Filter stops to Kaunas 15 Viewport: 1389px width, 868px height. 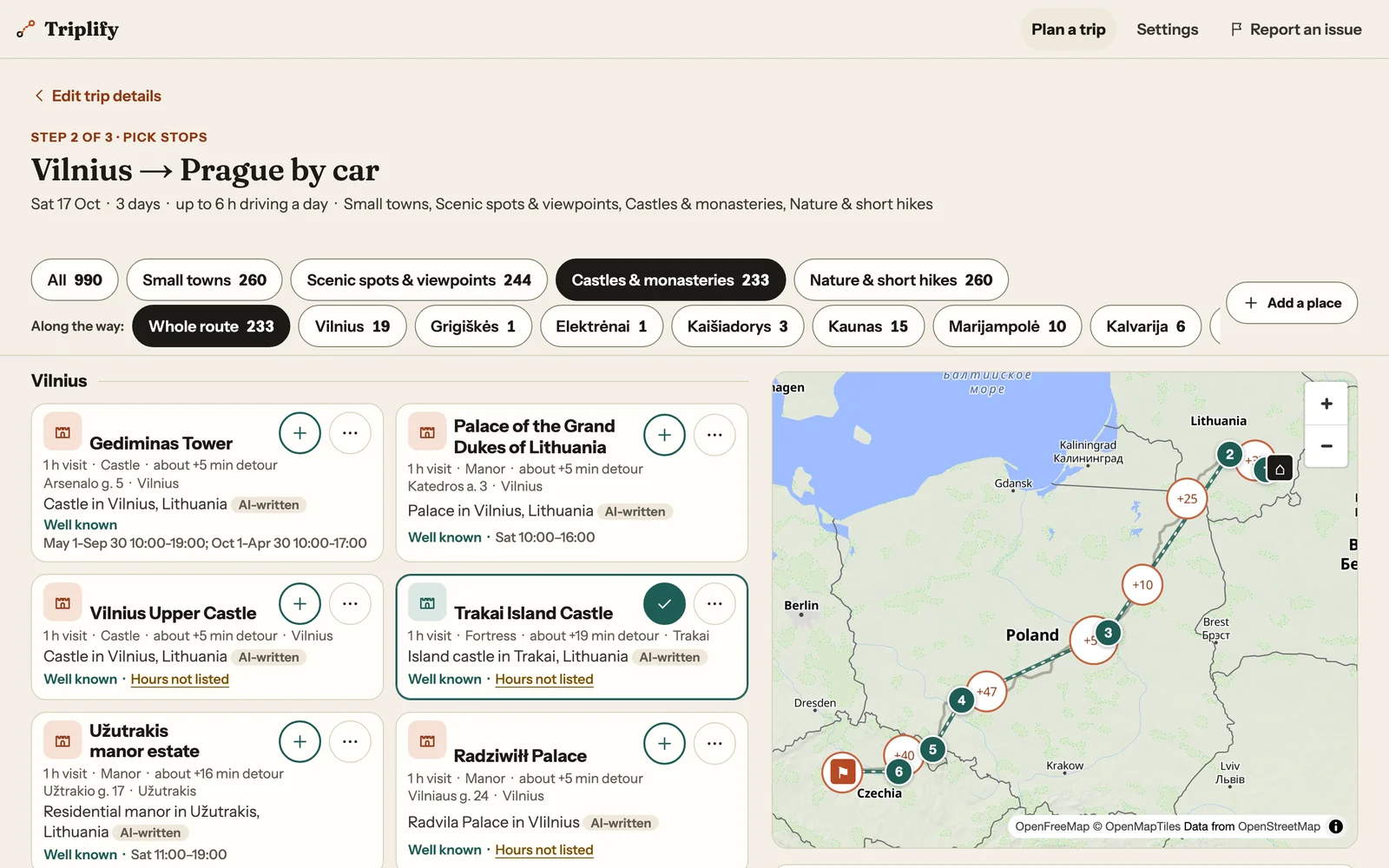pyautogui.click(x=868, y=326)
